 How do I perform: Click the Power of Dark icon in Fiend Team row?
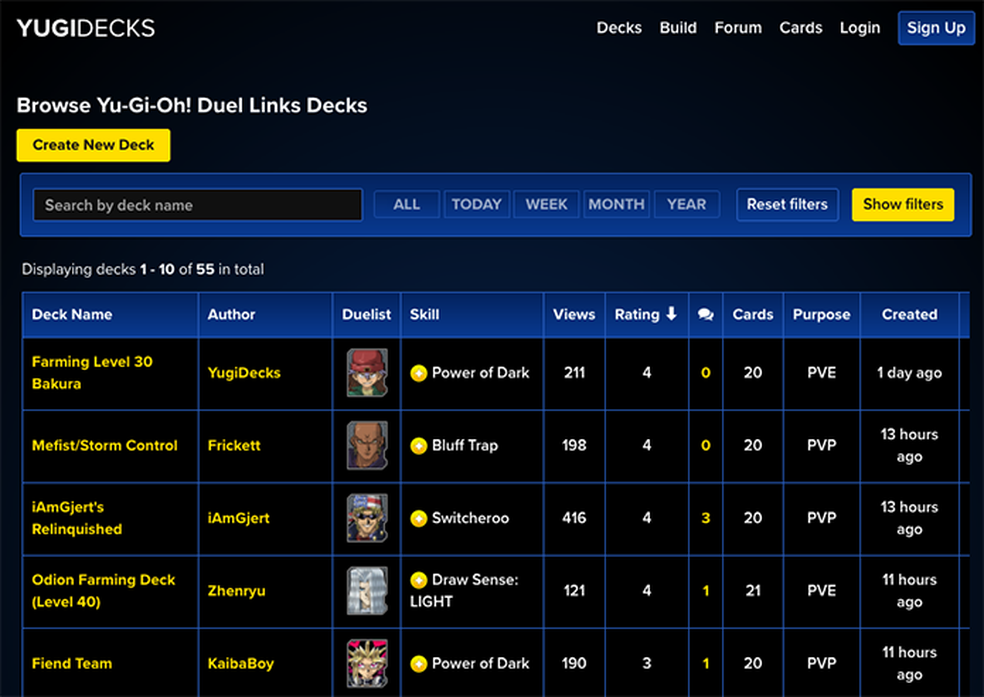(x=419, y=664)
